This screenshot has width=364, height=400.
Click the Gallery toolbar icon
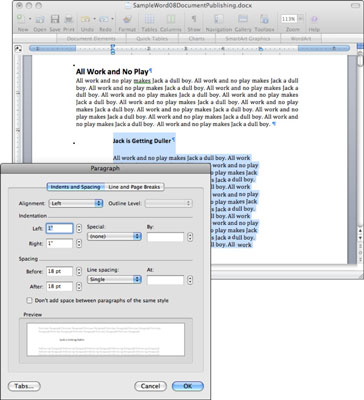243,19
